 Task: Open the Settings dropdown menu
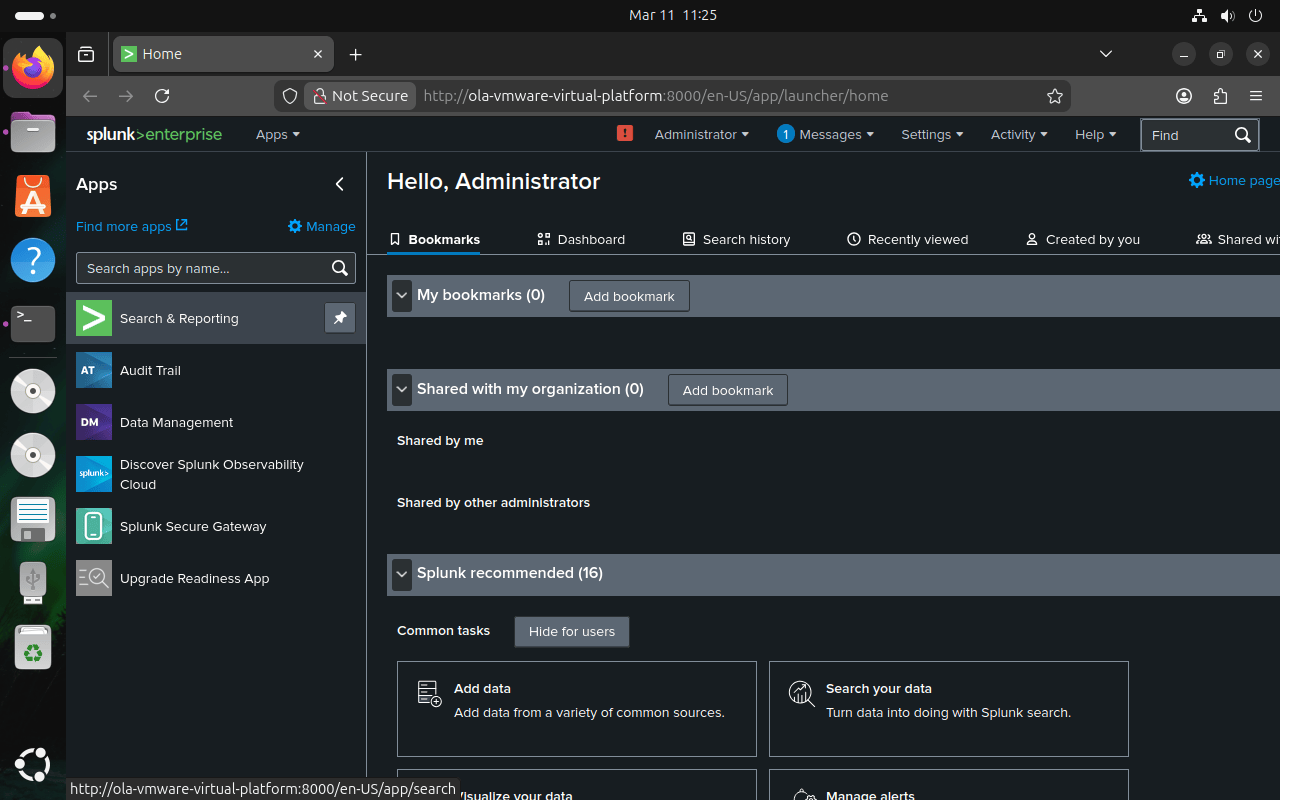point(932,134)
